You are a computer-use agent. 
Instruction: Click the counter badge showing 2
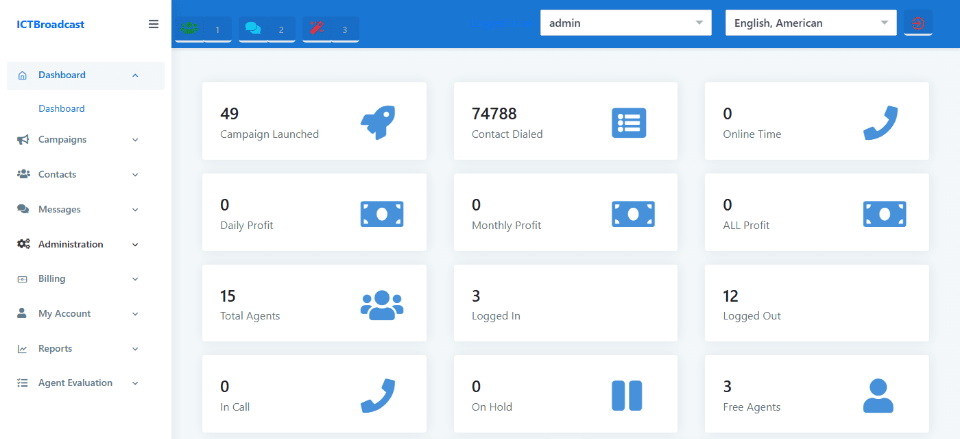click(x=281, y=29)
